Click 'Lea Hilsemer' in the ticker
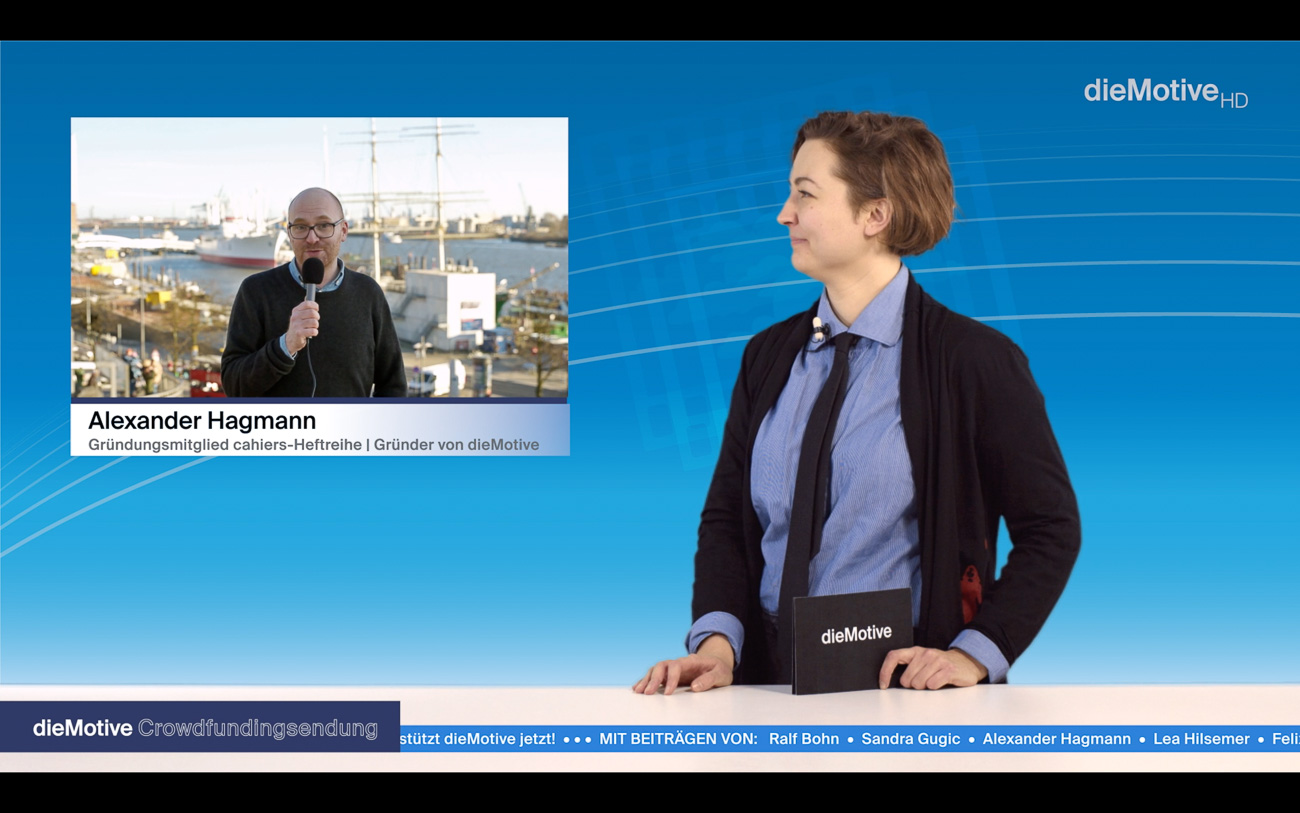This screenshot has height=813, width=1300. 1201,739
